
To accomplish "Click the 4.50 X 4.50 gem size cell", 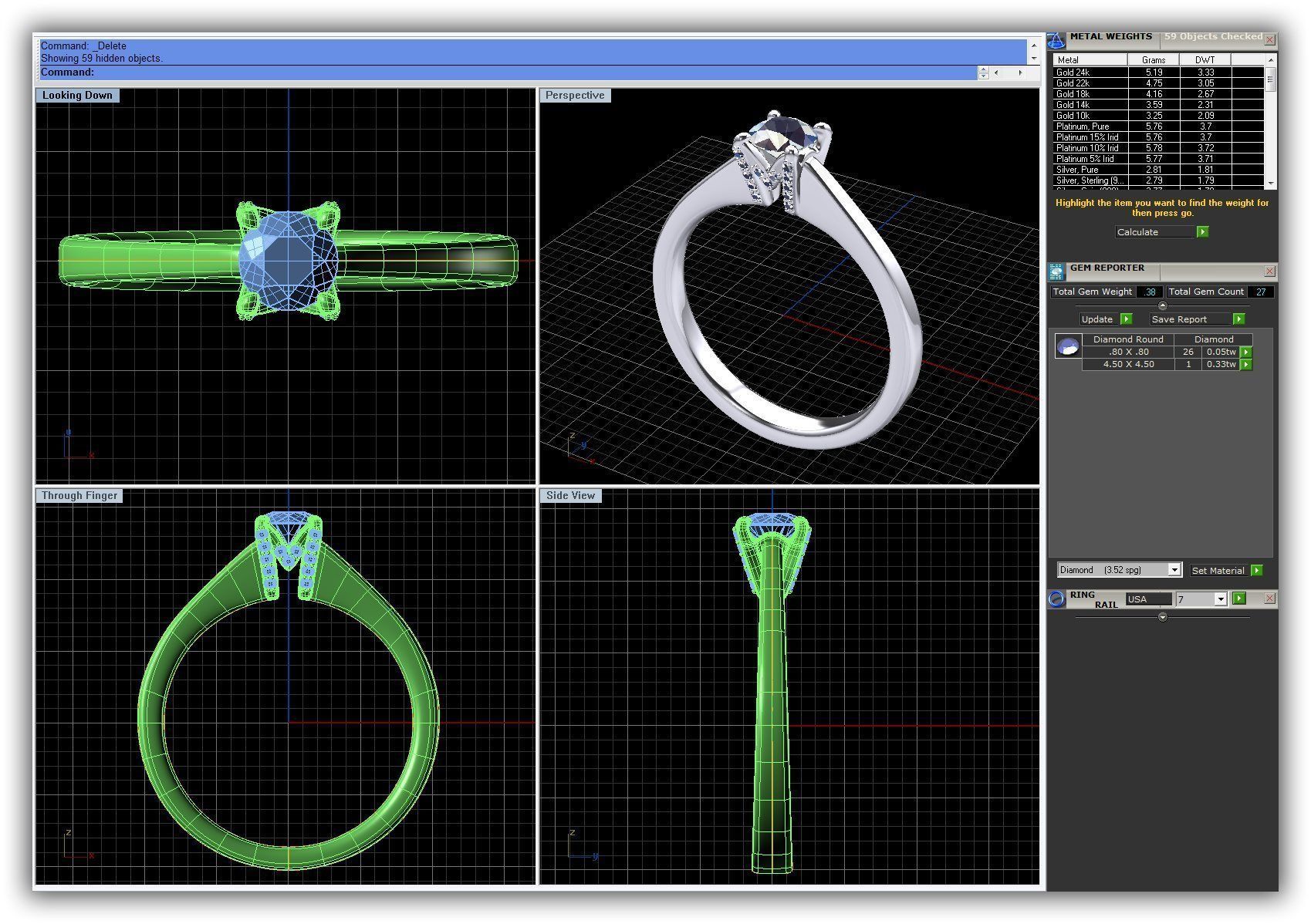I will (x=1128, y=365).
